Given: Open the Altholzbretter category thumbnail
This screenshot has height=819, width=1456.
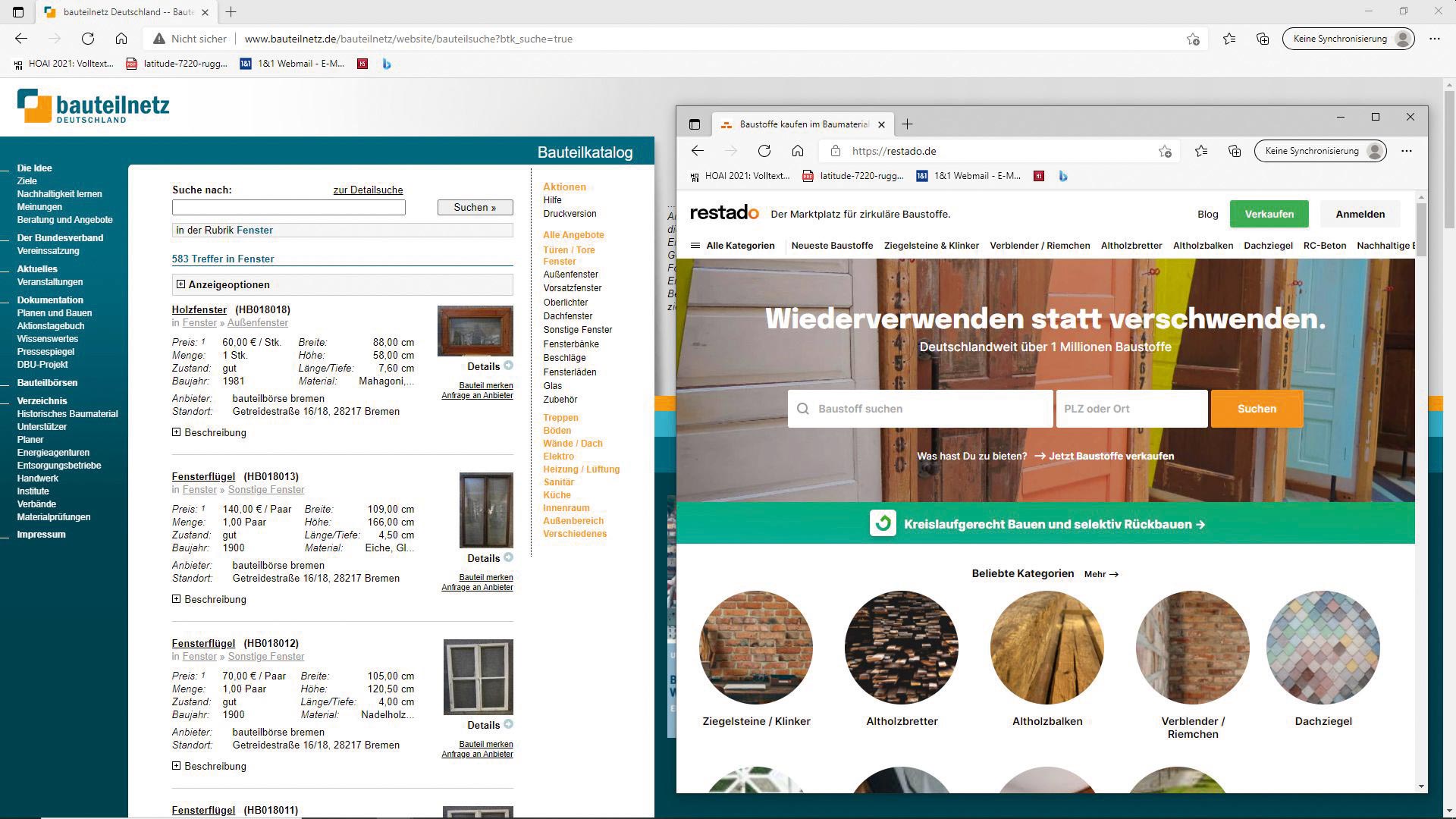Looking at the screenshot, I should coord(901,647).
